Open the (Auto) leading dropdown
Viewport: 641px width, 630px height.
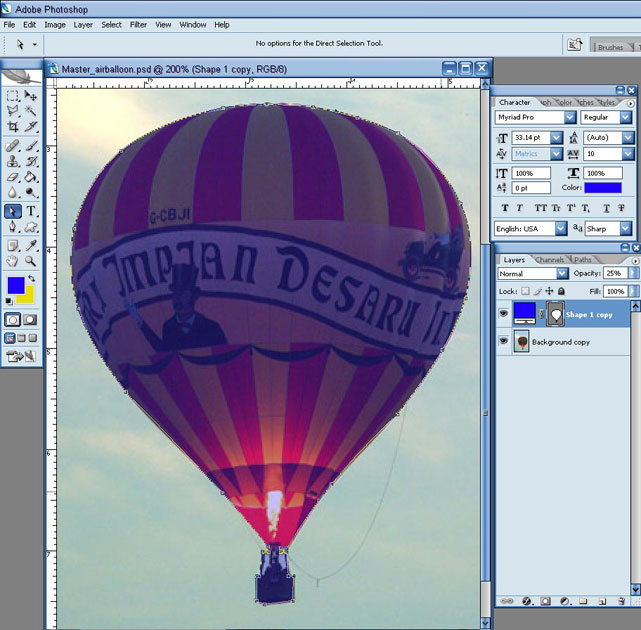[x=628, y=137]
